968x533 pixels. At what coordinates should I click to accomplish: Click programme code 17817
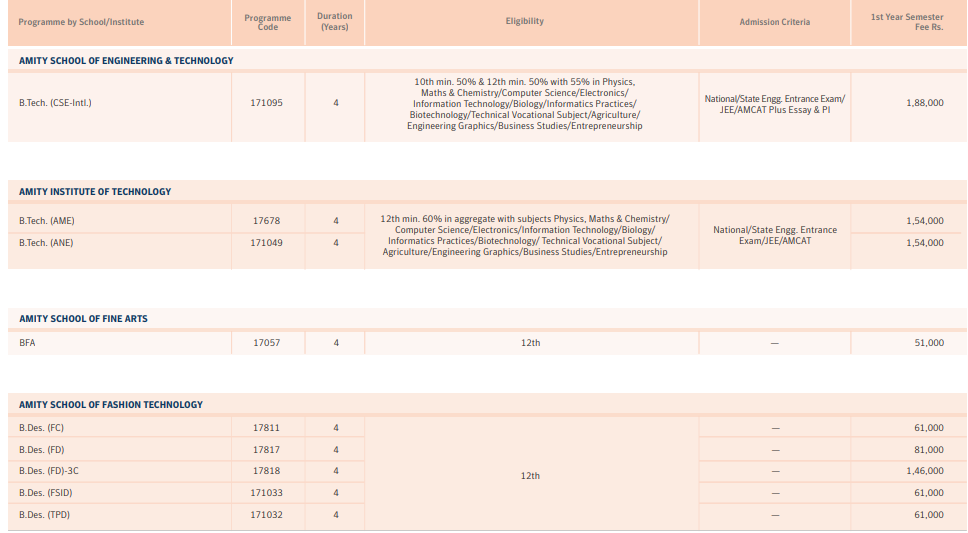pyautogui.click(x=266, y=450)
